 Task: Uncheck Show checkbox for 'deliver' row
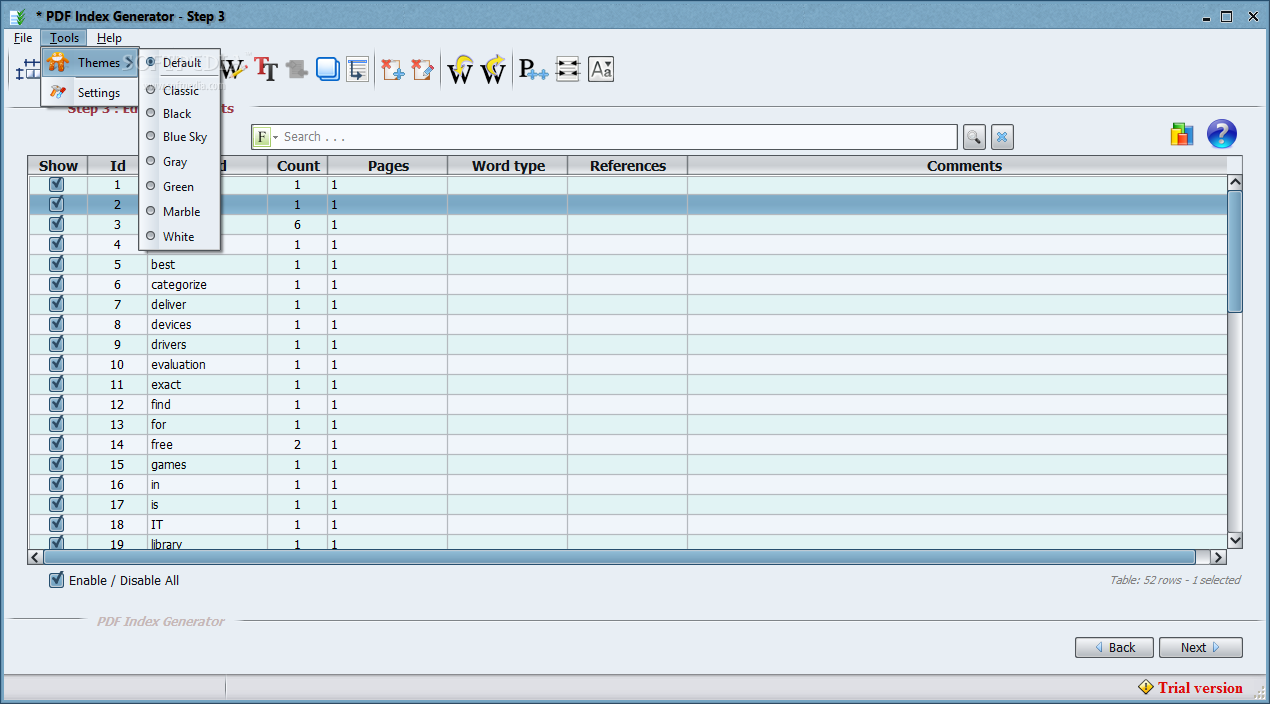tap(57, 304)
